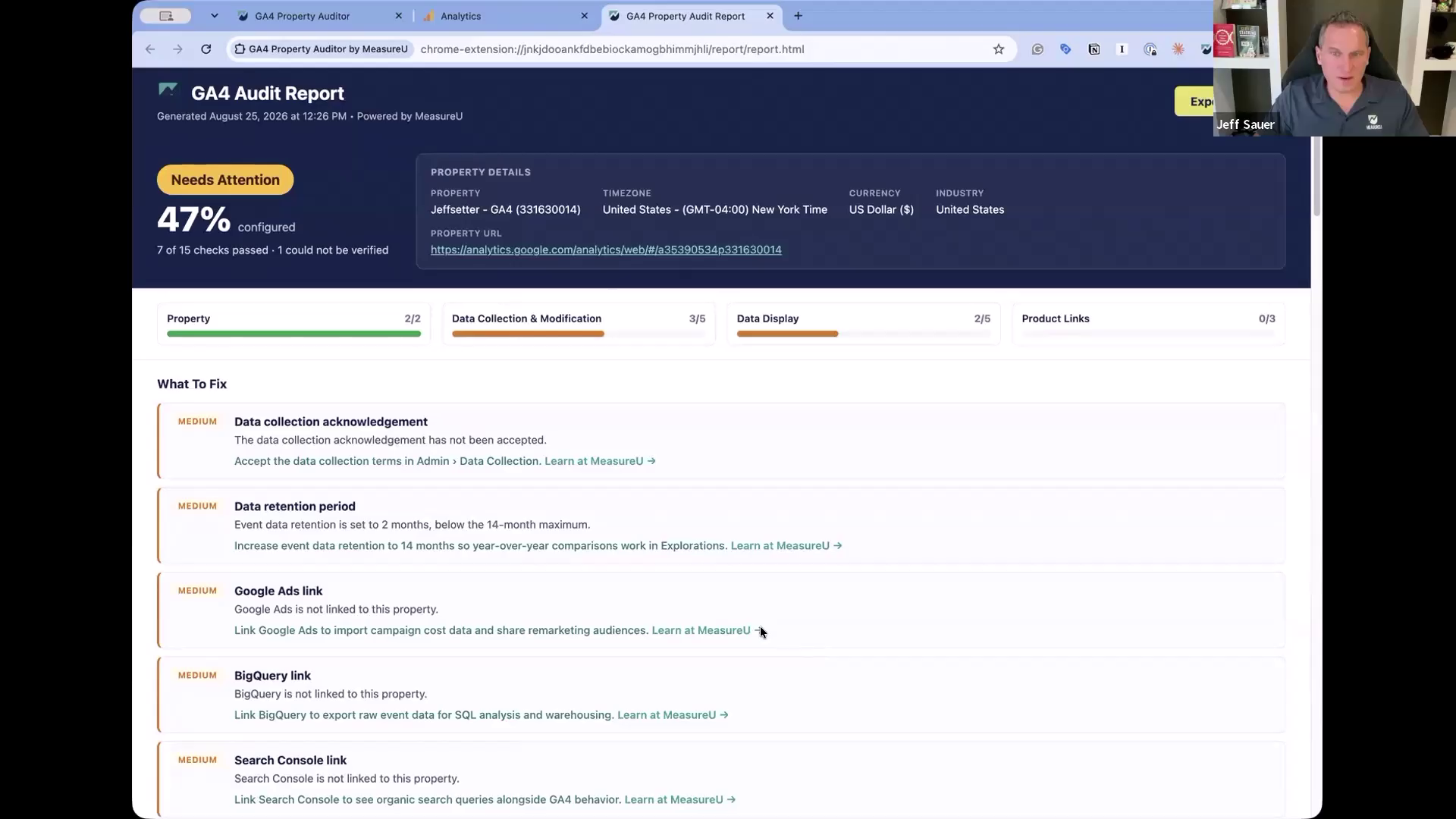1456x819 pixels.
Task: Click Jeff Sauer's webcam video thumbnail
Action: coord(1335,68)
